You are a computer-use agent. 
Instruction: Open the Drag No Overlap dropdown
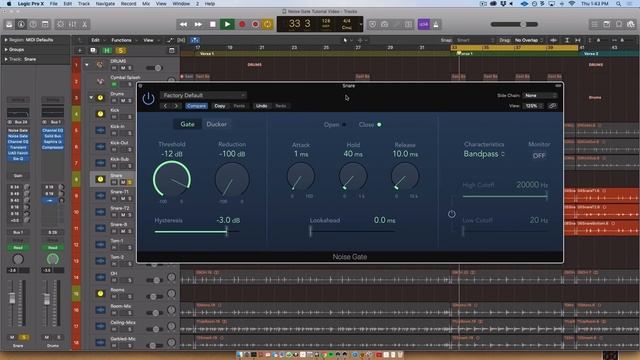tap(528, 40)
